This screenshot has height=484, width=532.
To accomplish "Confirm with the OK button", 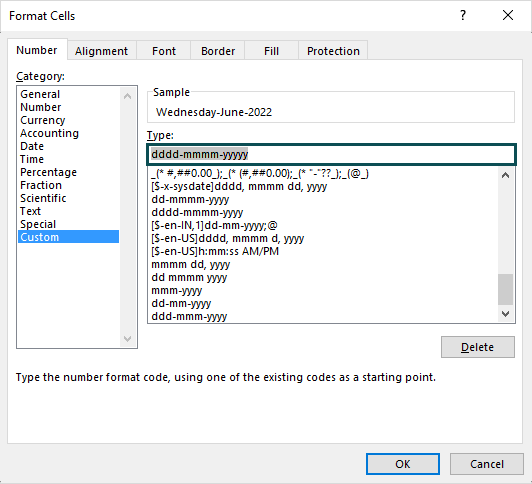I will pyautogui.click(x=403, y=464).
